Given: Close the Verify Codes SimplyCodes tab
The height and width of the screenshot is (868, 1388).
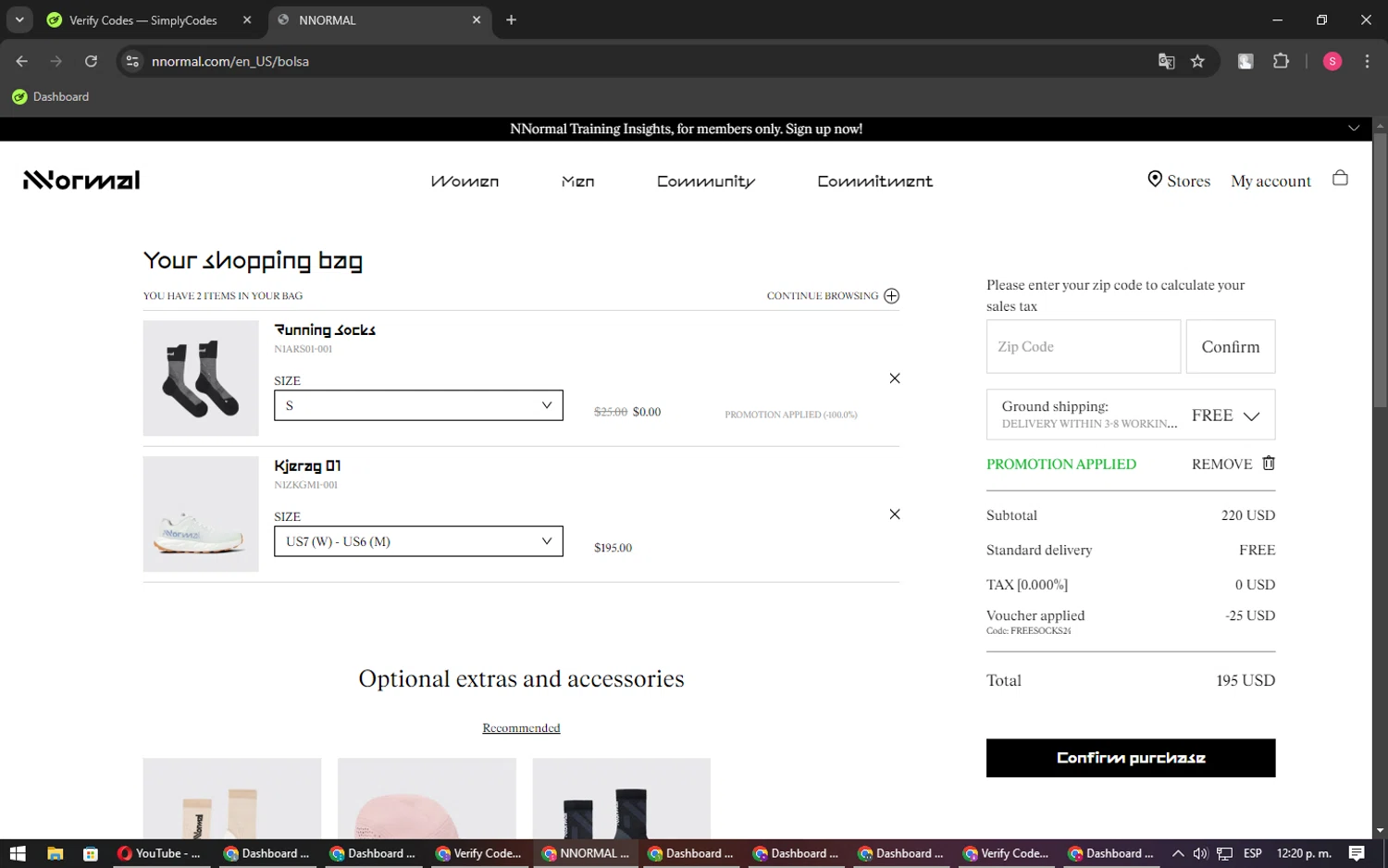Looking at the screenshot, I should click(x=247, y=19).
